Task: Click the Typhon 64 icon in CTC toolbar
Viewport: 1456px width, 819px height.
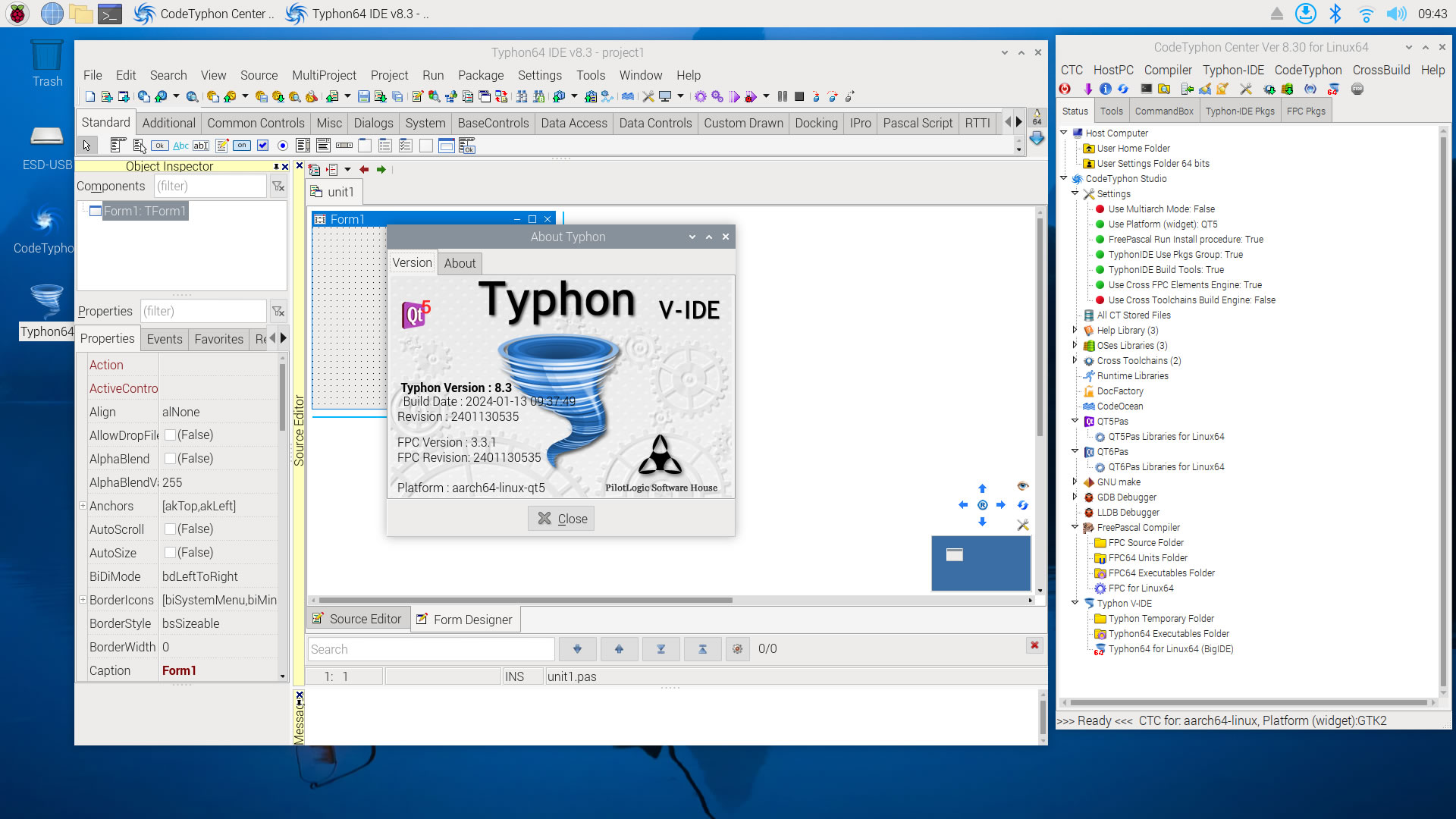Action: point(1333,89)
